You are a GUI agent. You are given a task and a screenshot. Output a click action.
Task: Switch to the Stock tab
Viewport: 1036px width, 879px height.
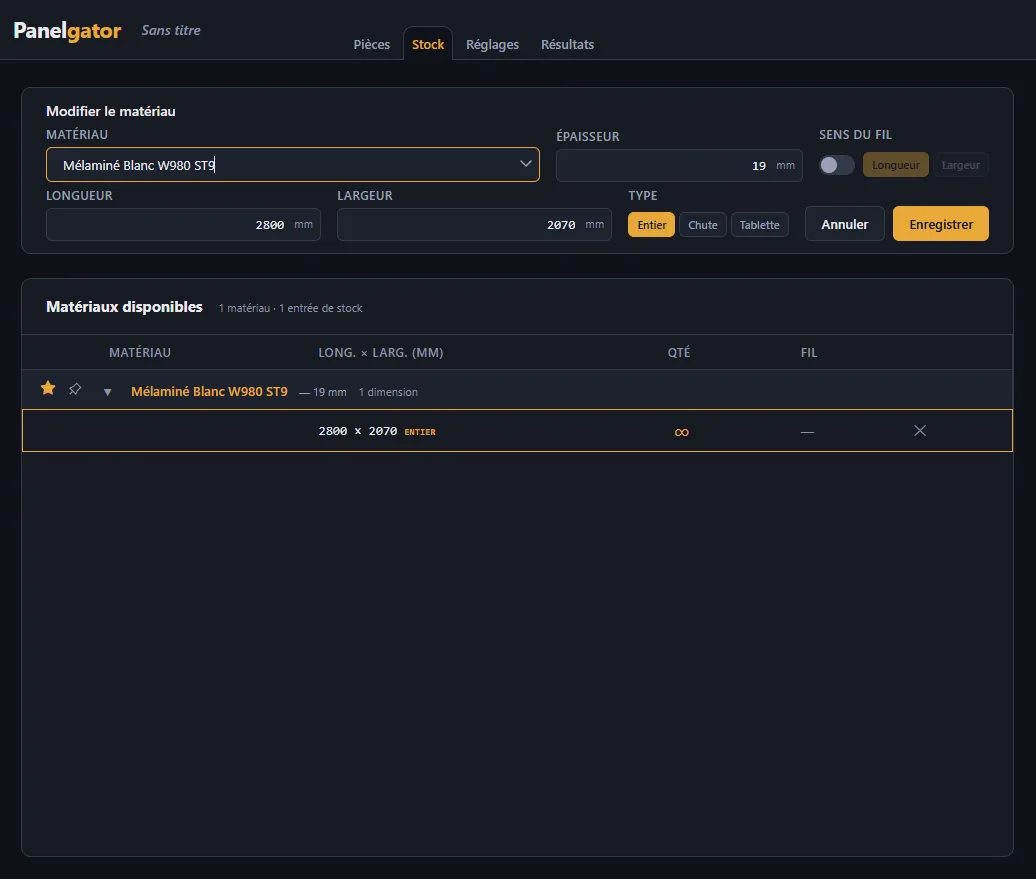(428, 44)
